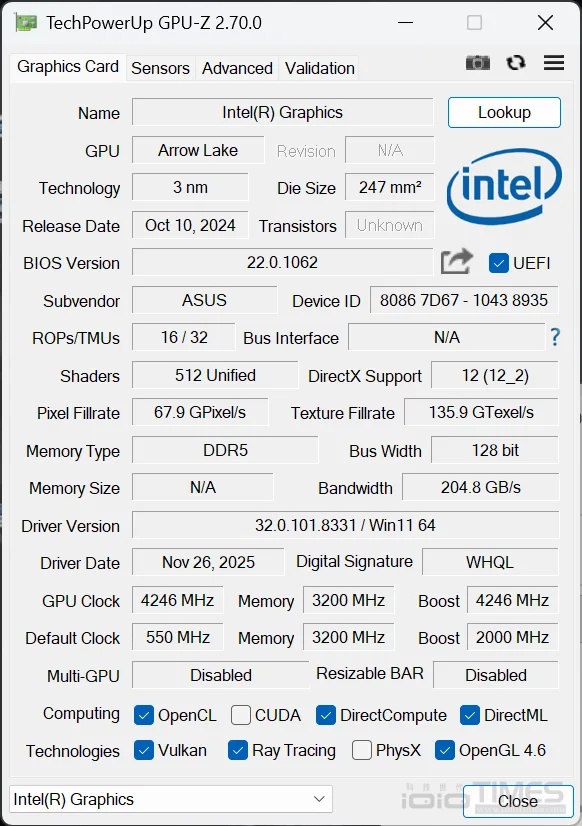Enable the CUDA checkbox
582x826 pixels.
pos(241,715)
